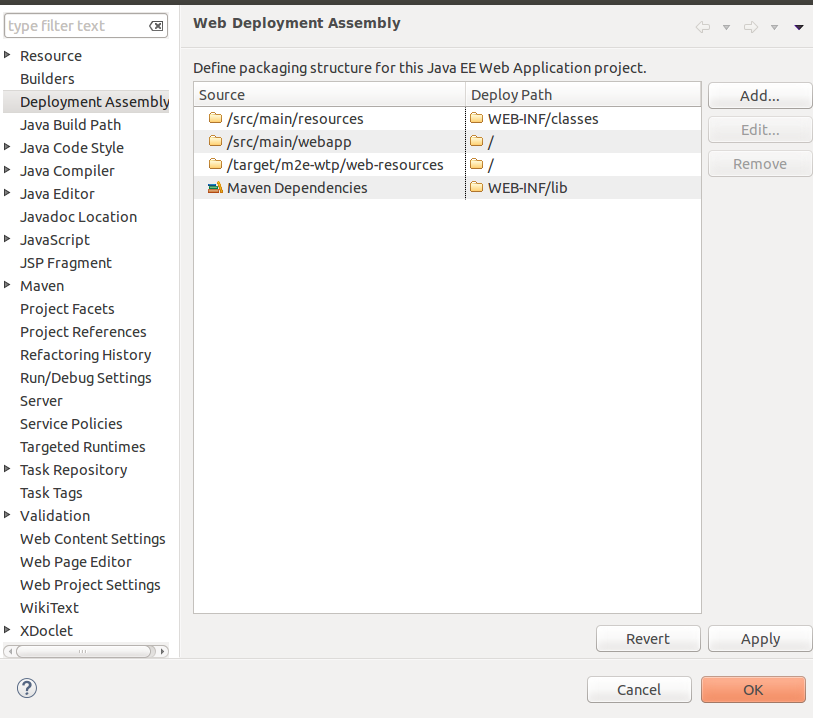Expand the Resource tree node
The width and height of the screenshot is (813, 718).
click(x=7, y=54)
